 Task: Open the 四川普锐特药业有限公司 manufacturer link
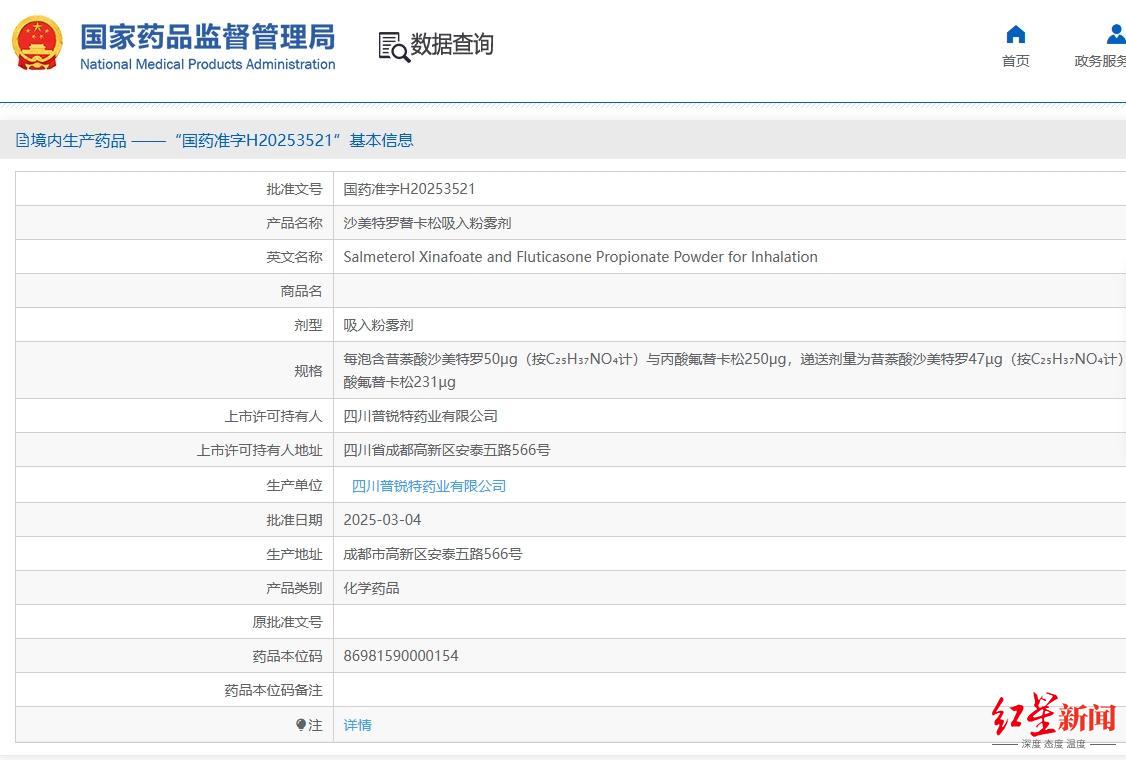(x=428, y=485)
